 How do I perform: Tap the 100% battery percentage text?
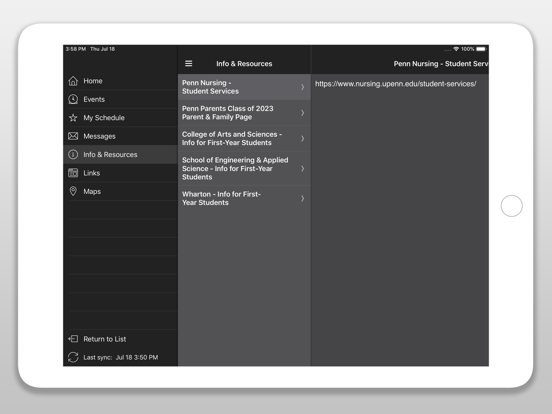pyautogui.click(x=468, y=49)
